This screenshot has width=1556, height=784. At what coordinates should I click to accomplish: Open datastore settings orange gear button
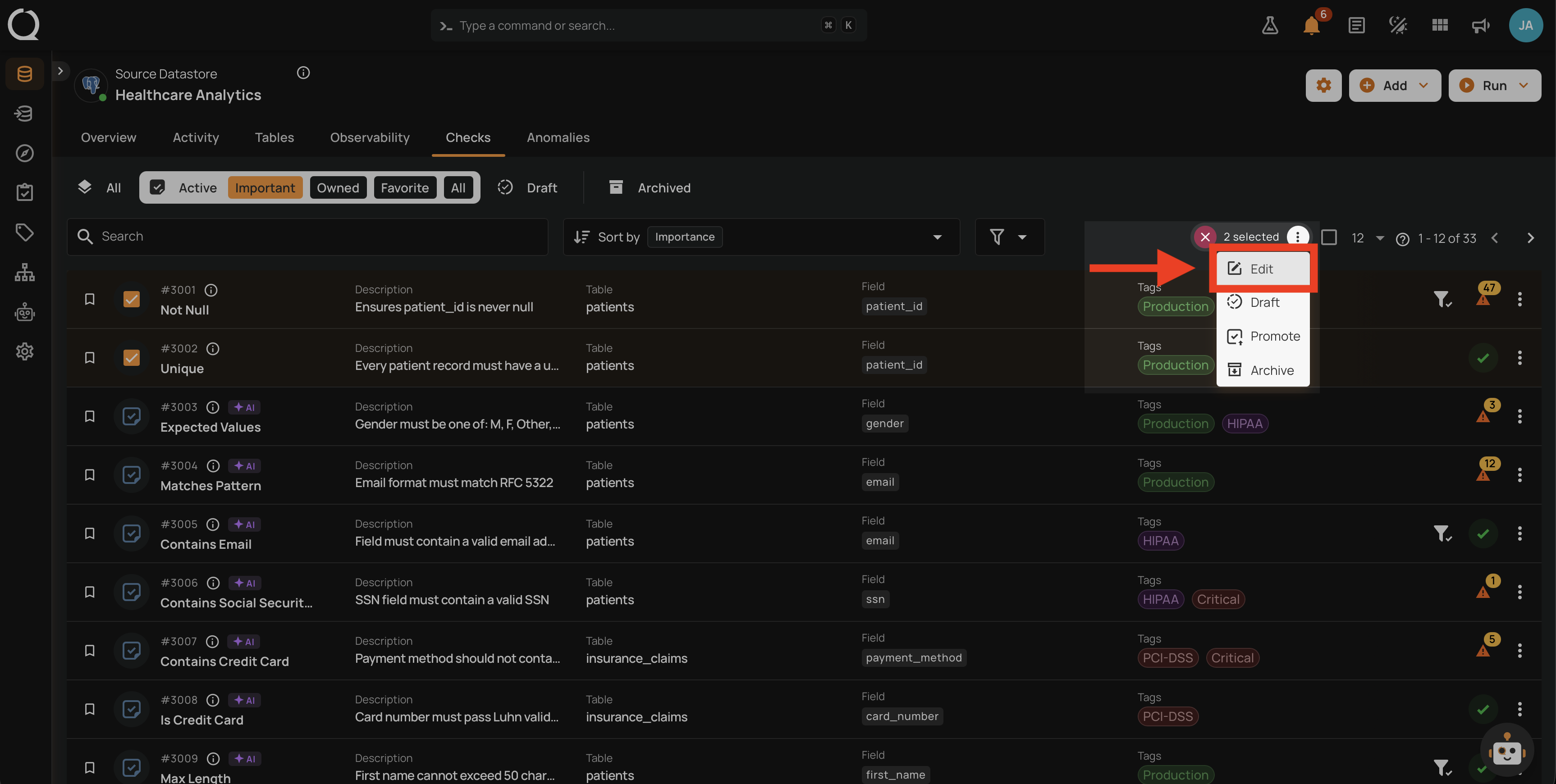[1323, 85]
